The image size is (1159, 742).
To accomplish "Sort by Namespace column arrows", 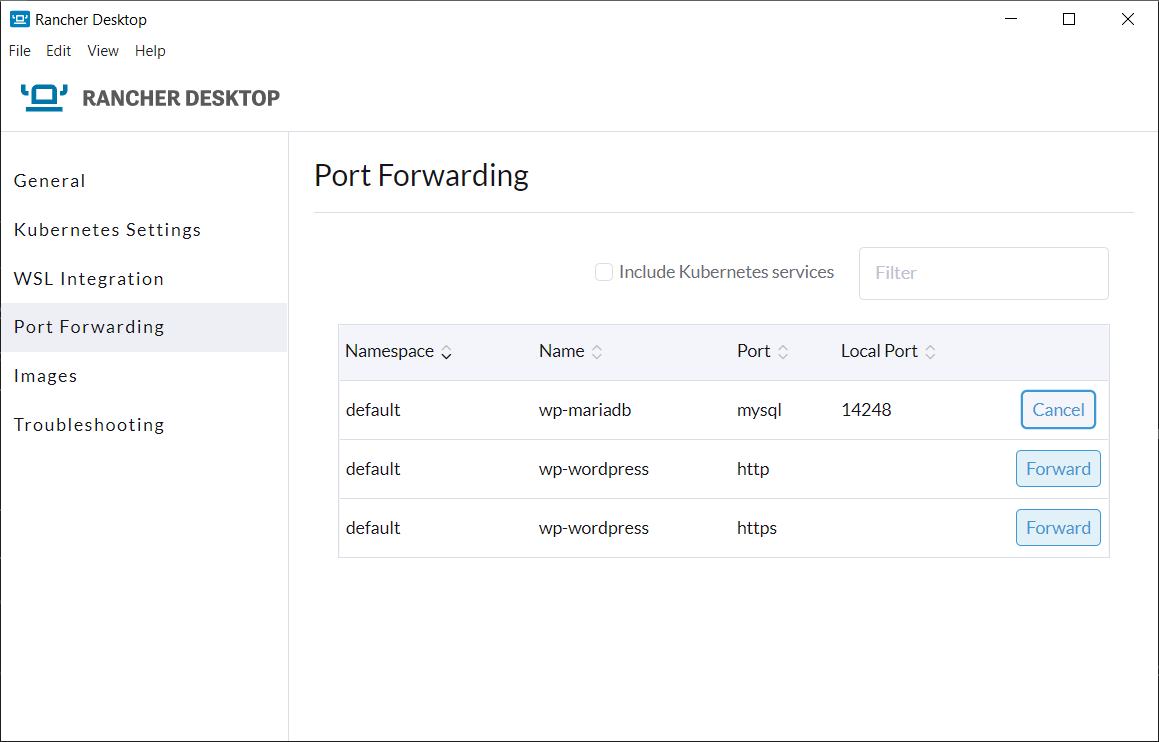I will pyautogui.click(x=446, y=353).
